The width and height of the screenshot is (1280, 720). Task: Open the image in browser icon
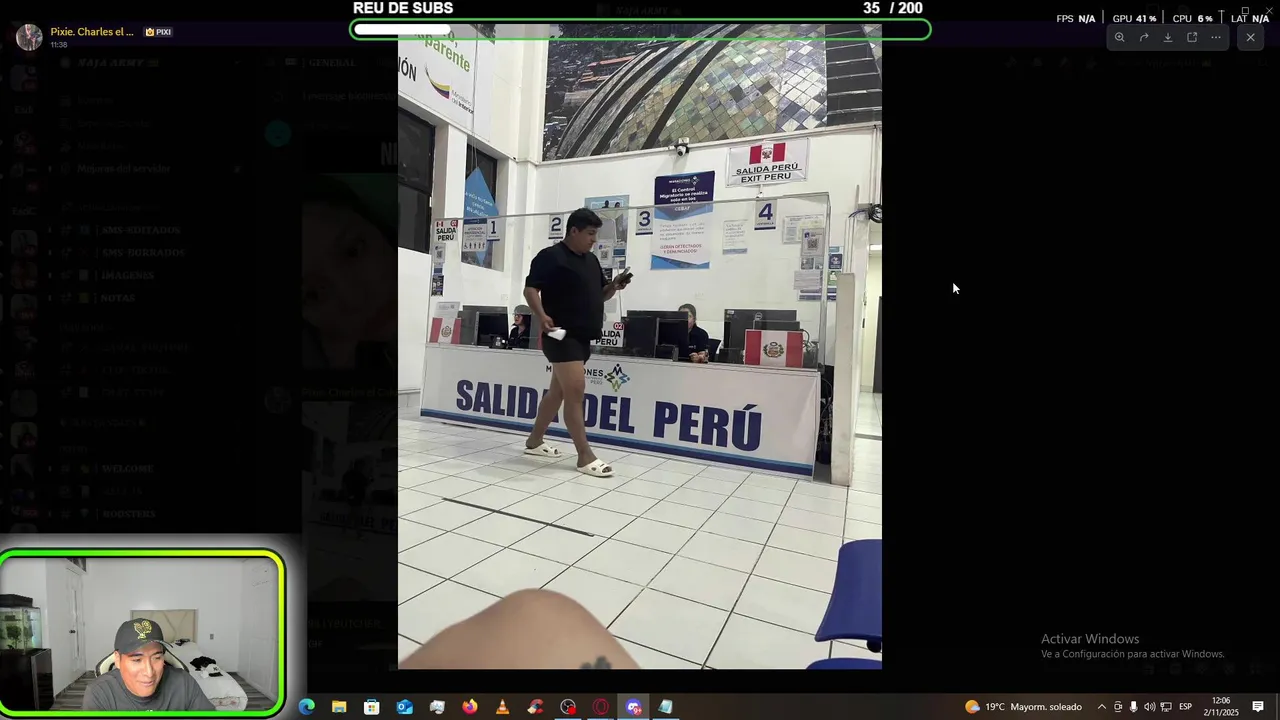coord(1192,37)
